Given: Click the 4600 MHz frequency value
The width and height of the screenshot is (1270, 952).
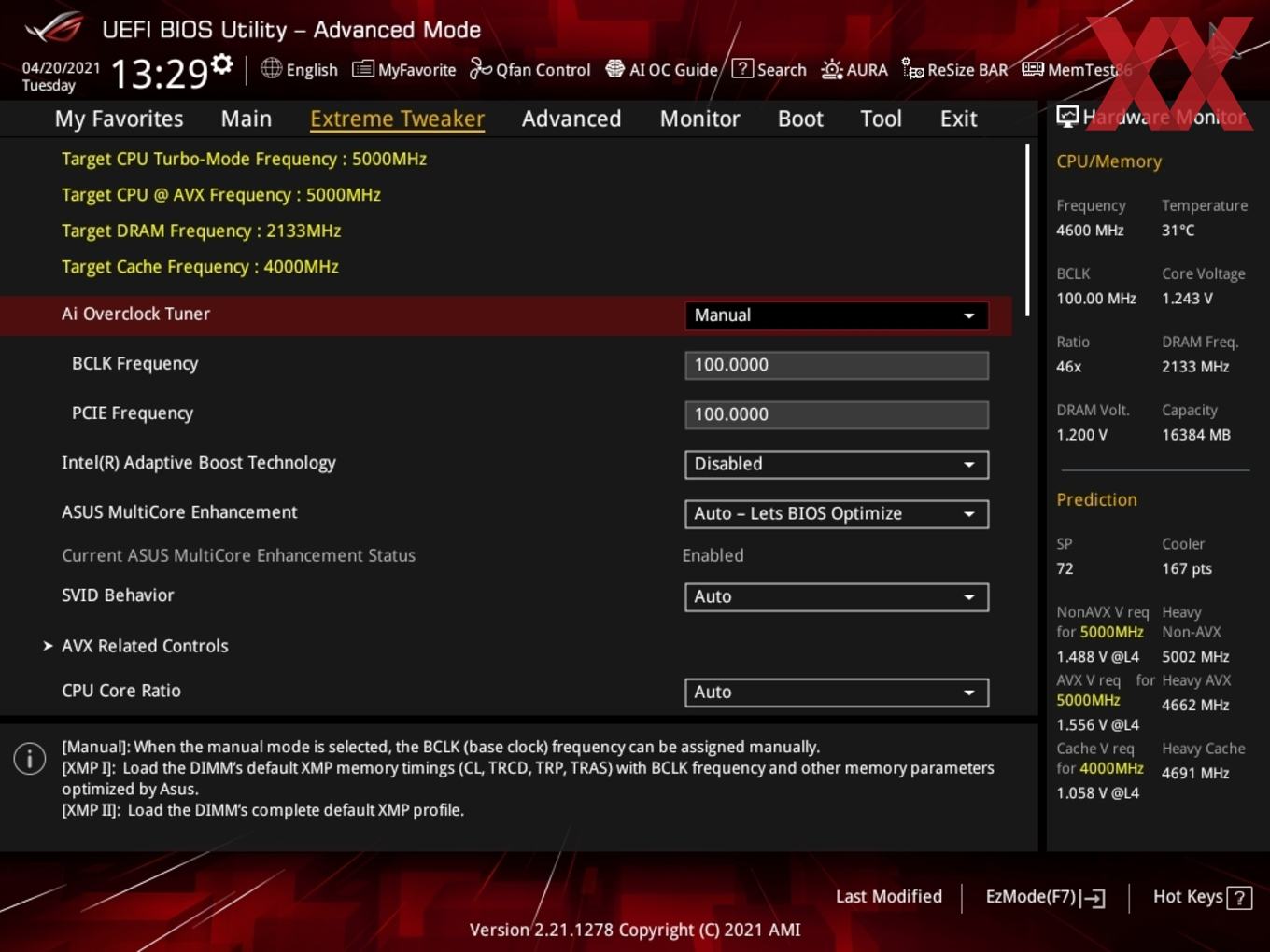Looking at the screenshot, I should click(x=1090, y=231).
